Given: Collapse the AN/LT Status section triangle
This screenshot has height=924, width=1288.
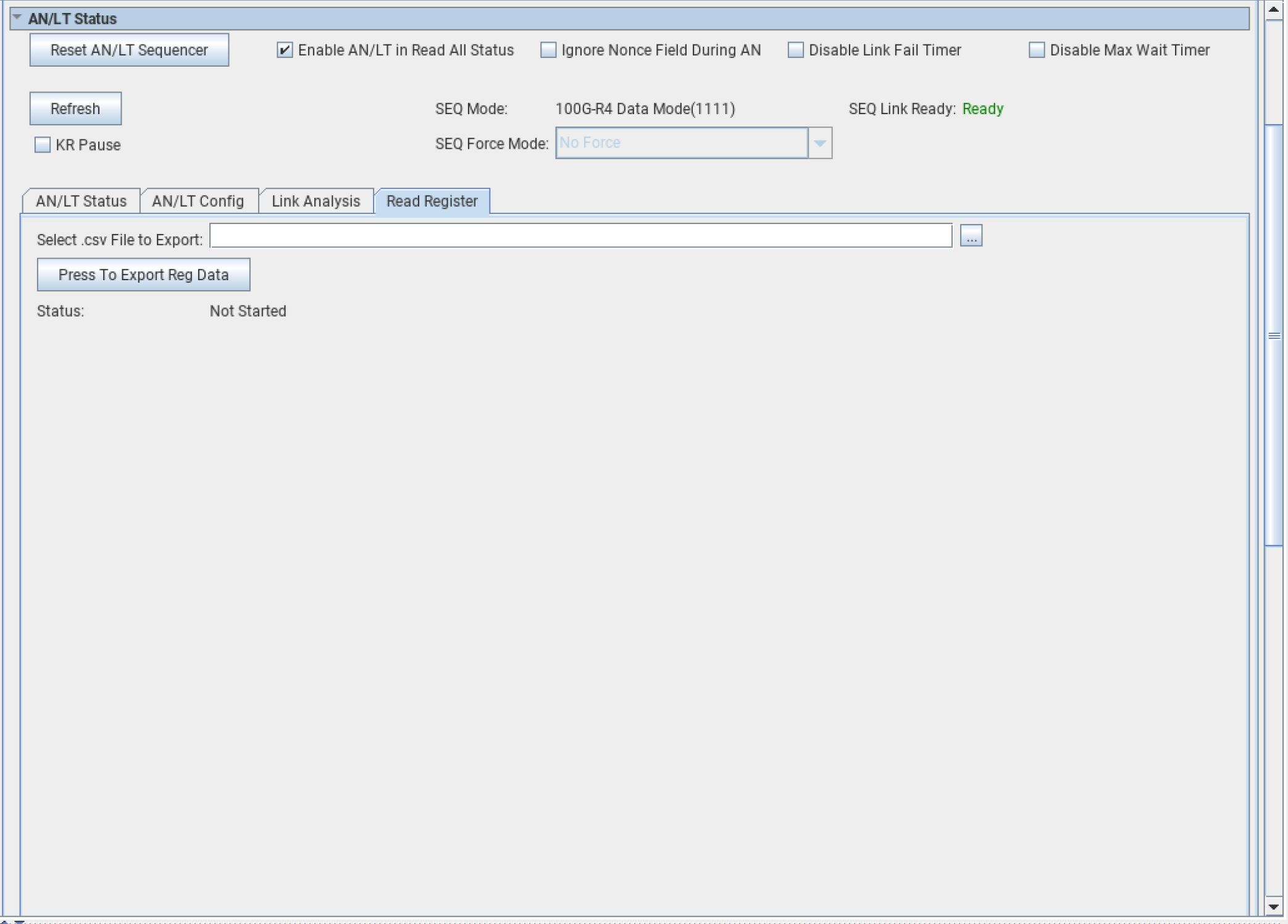Looking at the screenshot, I should click(x=17, y=18).
